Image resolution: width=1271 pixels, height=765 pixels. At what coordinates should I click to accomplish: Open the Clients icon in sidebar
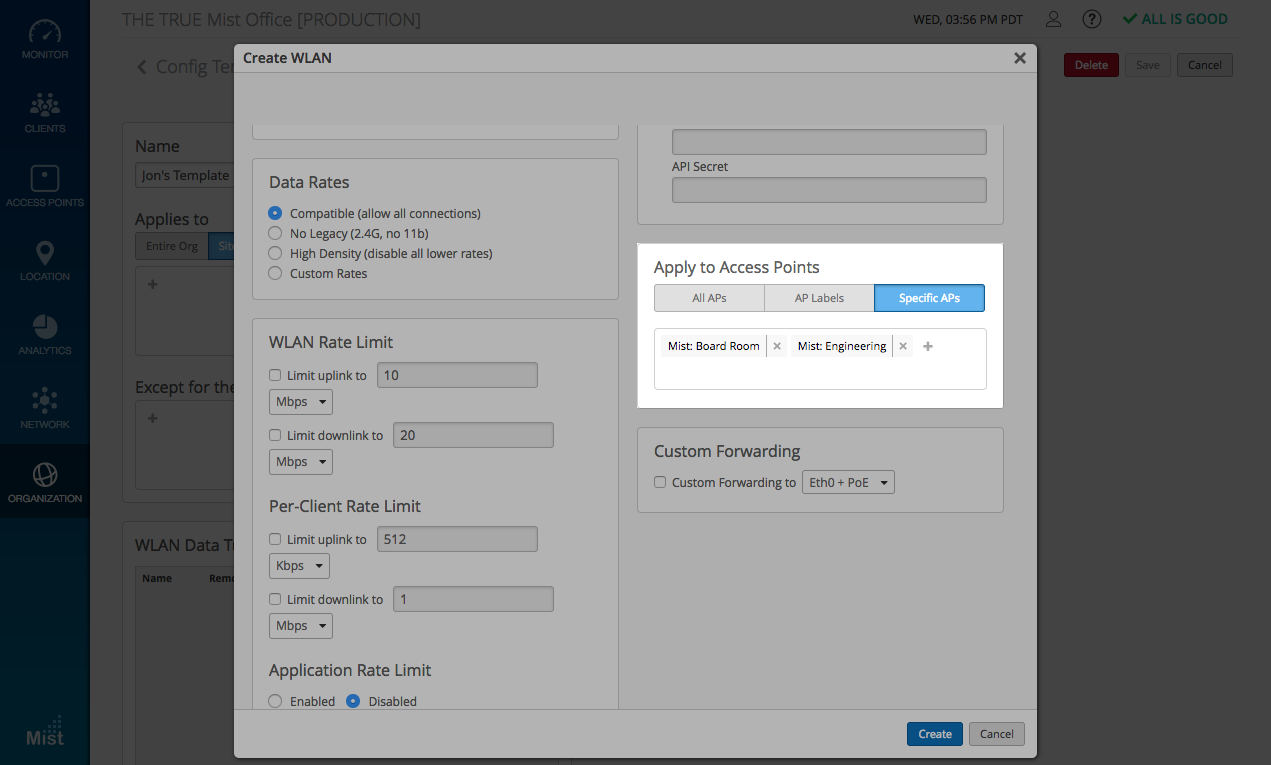pos(44,113)
